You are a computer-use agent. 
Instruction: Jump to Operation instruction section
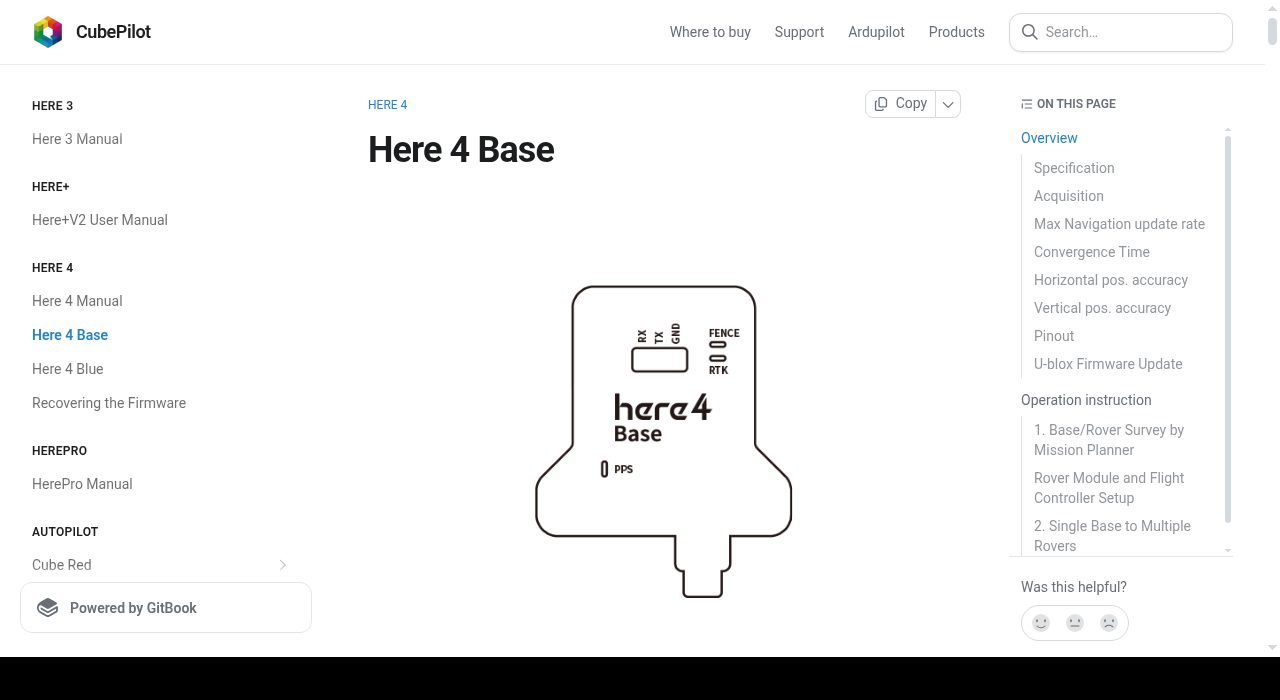1086,400
